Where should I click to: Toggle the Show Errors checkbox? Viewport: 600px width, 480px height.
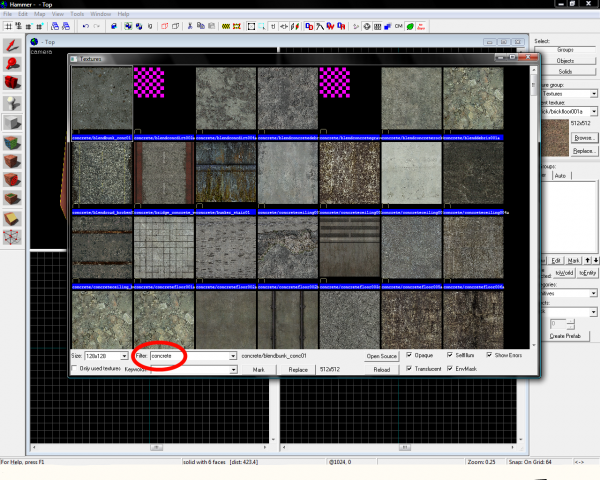tap(489, 355)
